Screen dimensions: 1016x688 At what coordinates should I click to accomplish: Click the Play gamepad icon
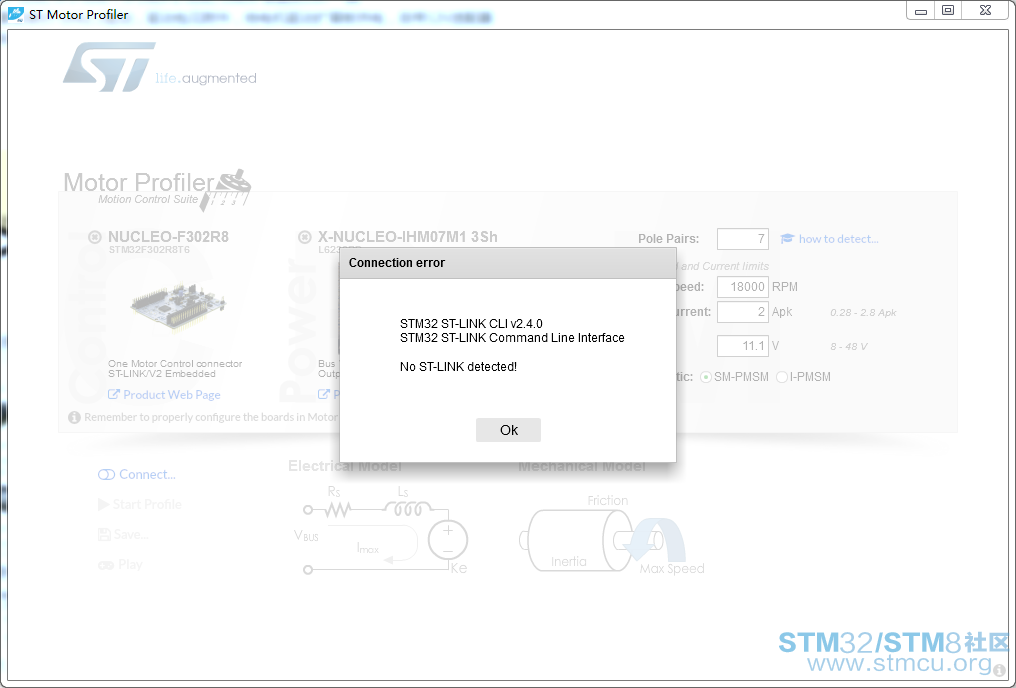click(x=106, y=565)
